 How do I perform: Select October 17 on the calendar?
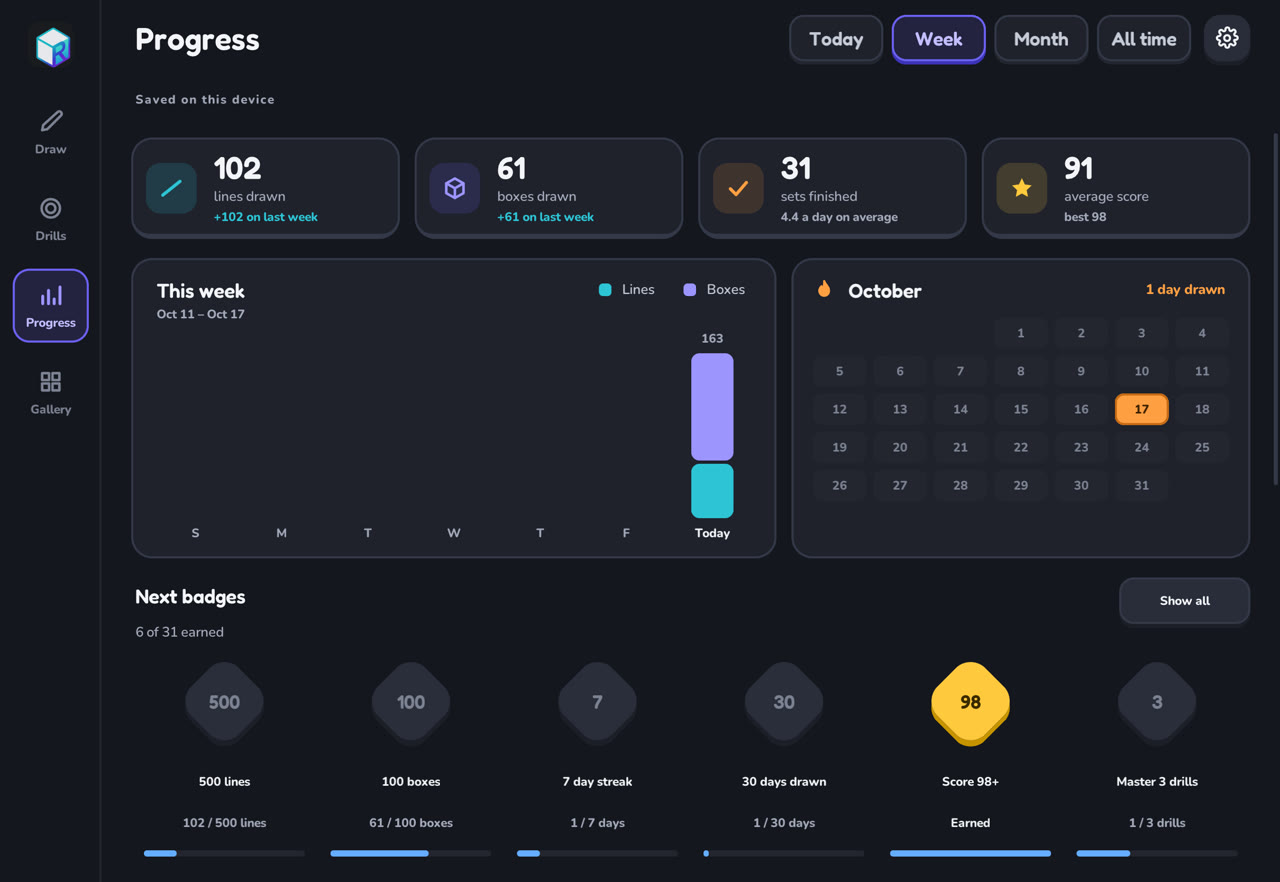click(1141, 409)
